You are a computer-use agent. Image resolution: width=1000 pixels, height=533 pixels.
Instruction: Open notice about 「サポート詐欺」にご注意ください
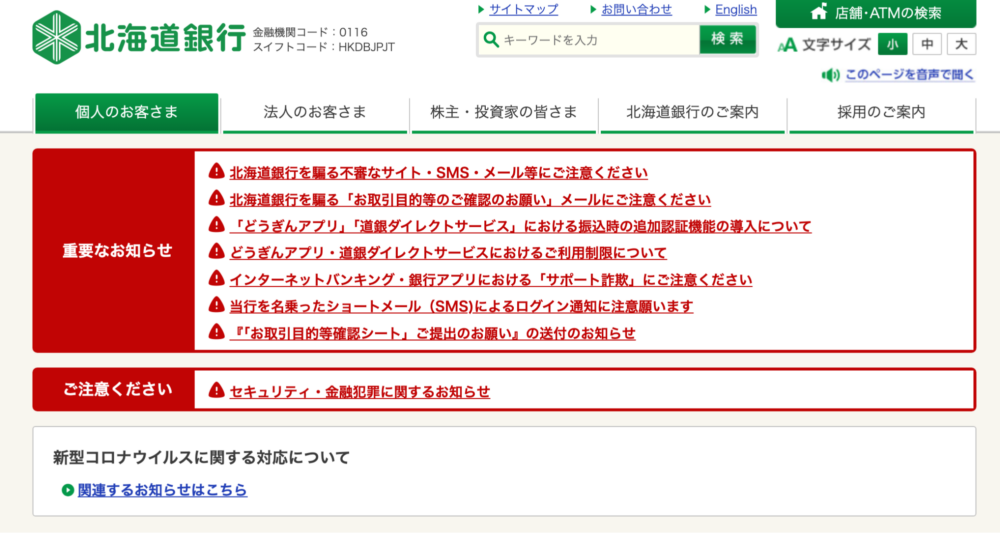491,280
